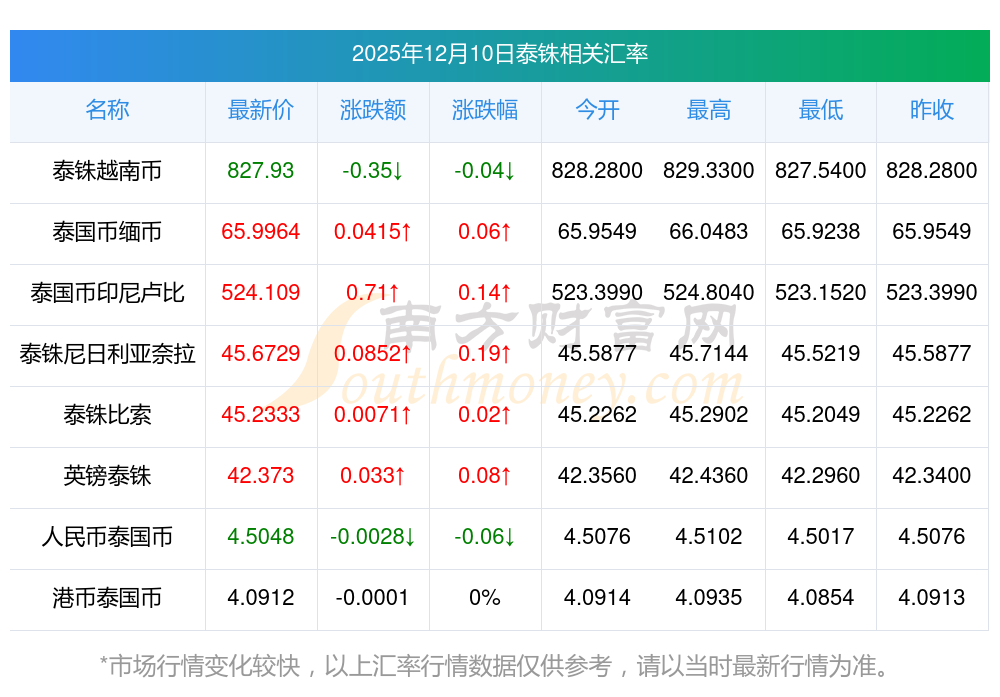
Task: Select the 泰国币缅币 row name
Action: pyautogui.click(x=107, y=231)
